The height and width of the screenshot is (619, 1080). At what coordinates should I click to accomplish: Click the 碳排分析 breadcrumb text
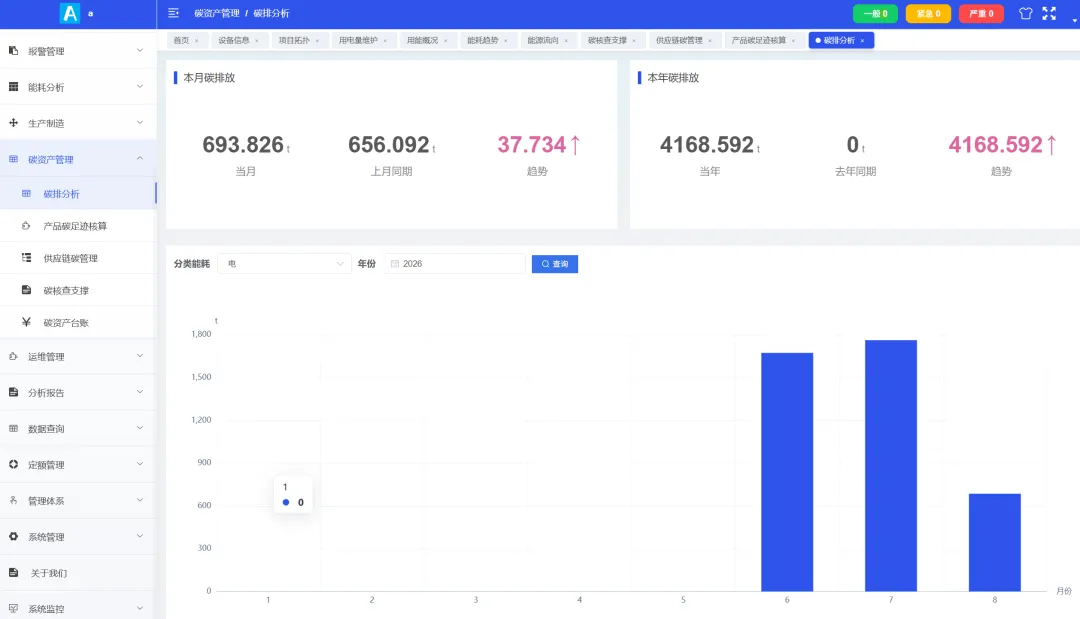(x=271, y=13)
